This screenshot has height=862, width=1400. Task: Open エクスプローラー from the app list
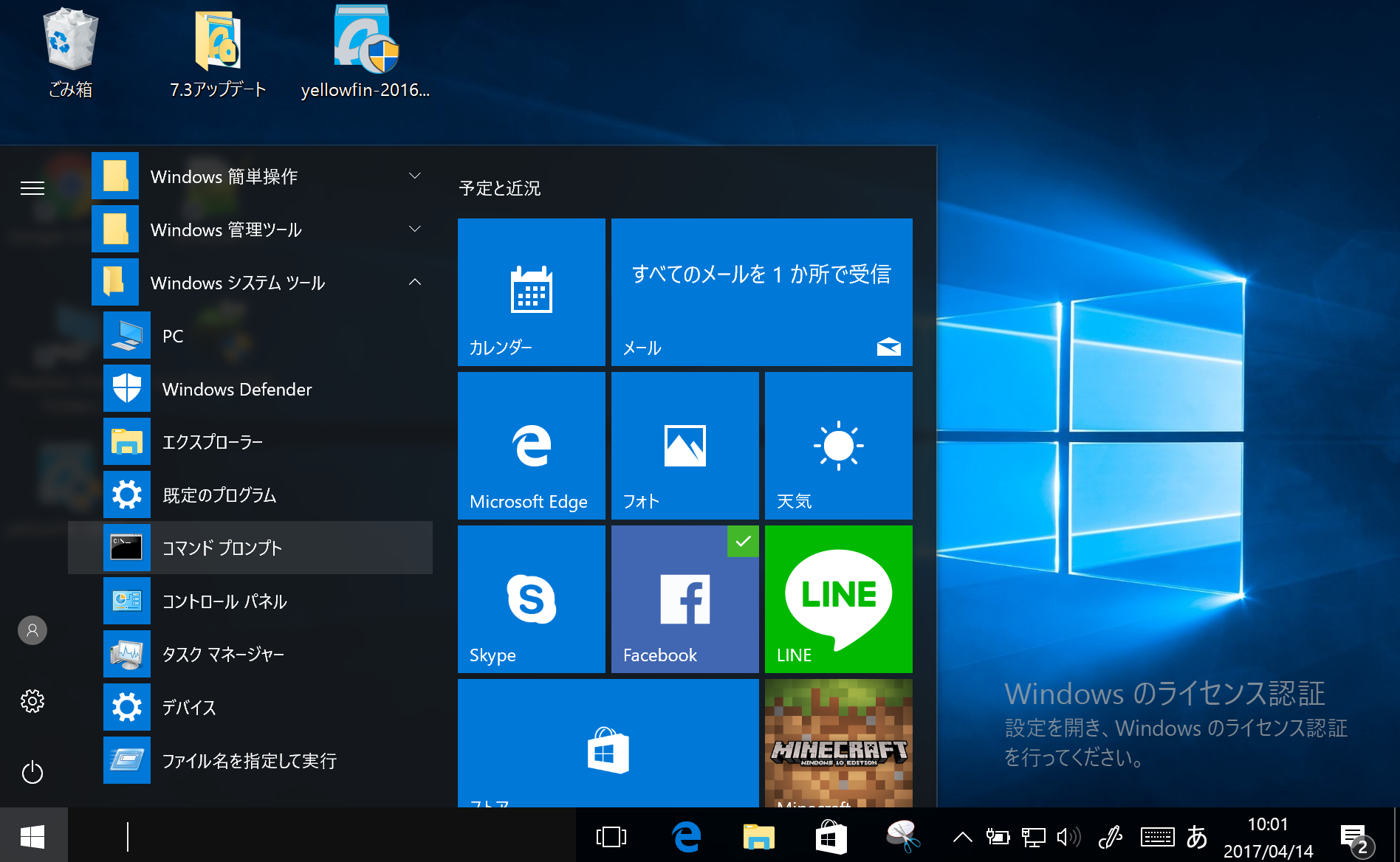[267, 442]
